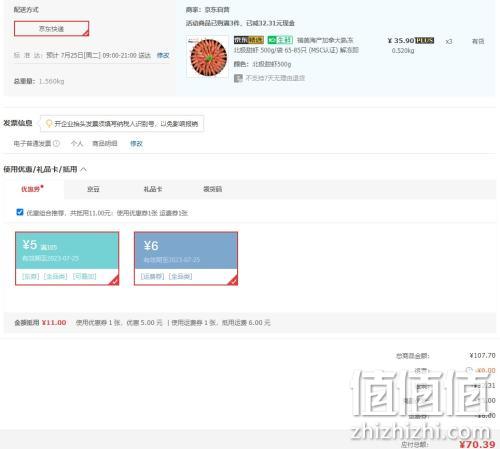The image size is (500, 449).
Task: Collapse the 使用优惠/礼品卡/抵用 section
Action: 84,169
